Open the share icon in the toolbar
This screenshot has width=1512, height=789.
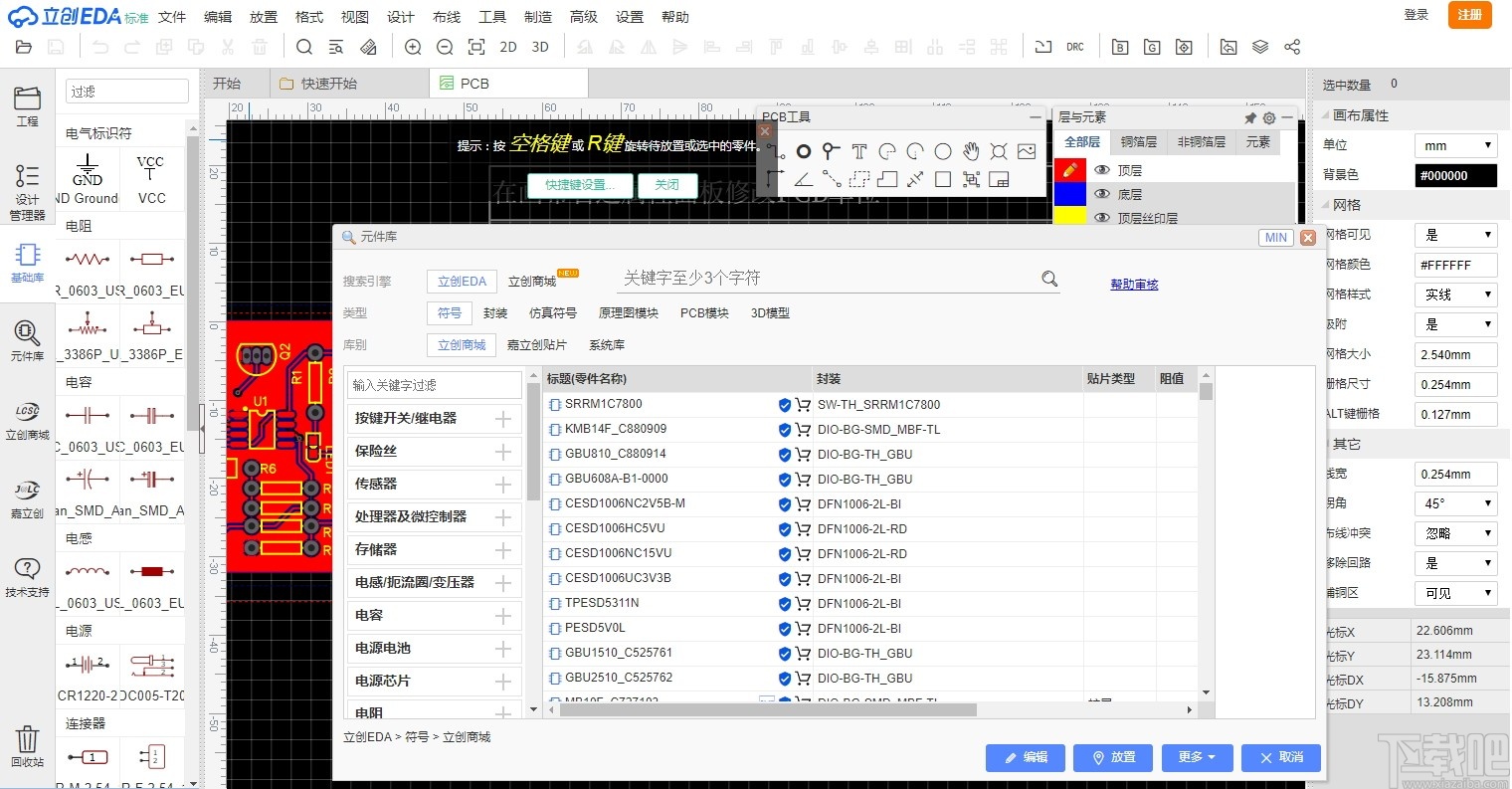tap(1292, 47)
